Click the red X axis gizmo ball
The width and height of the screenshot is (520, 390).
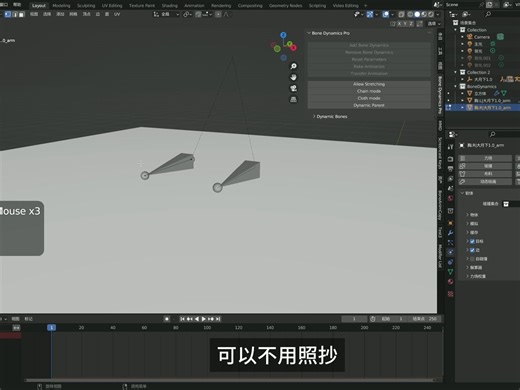[x=294, y=48]
